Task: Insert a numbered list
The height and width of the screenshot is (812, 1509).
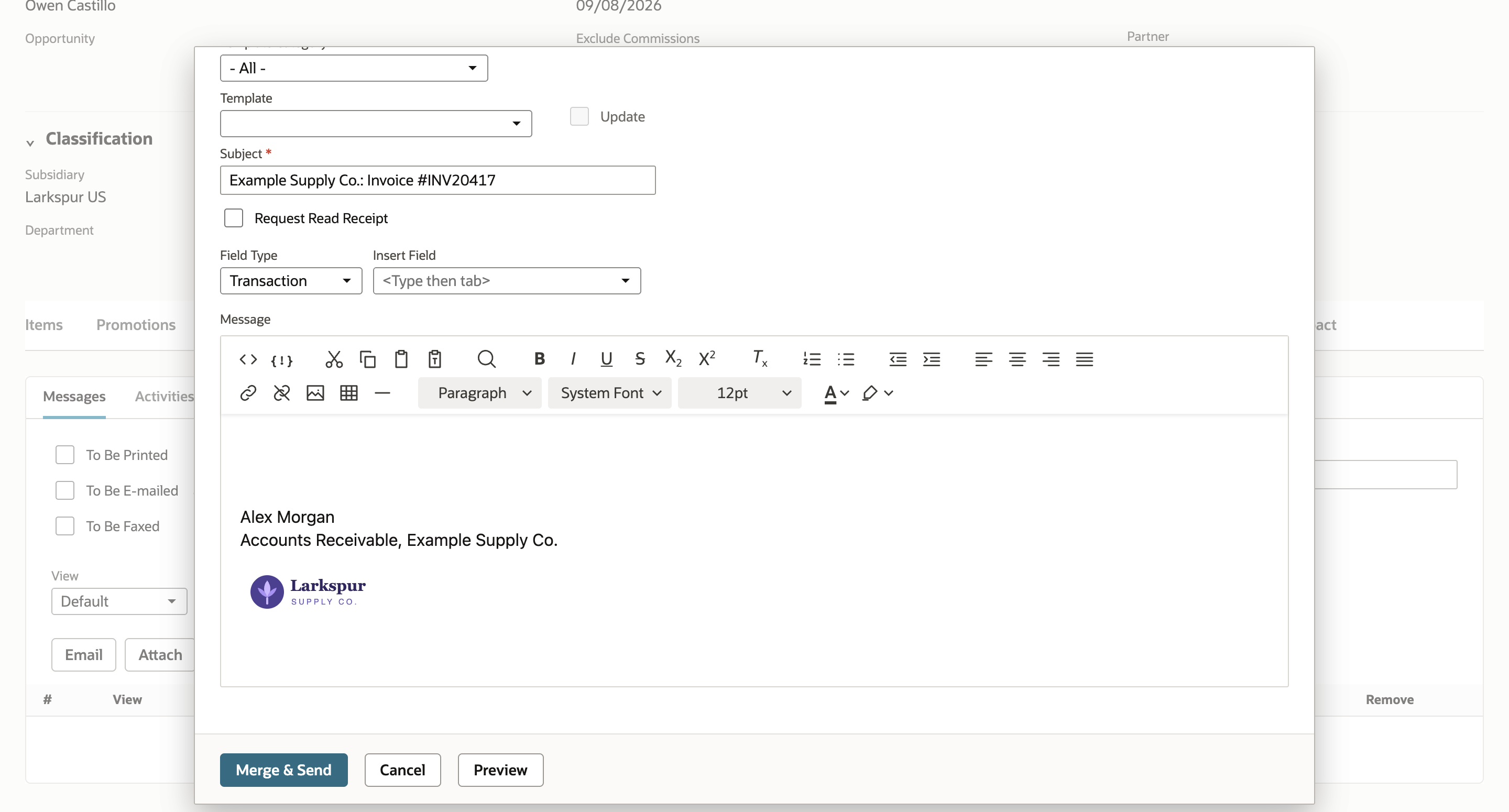Action: [811, 359]
